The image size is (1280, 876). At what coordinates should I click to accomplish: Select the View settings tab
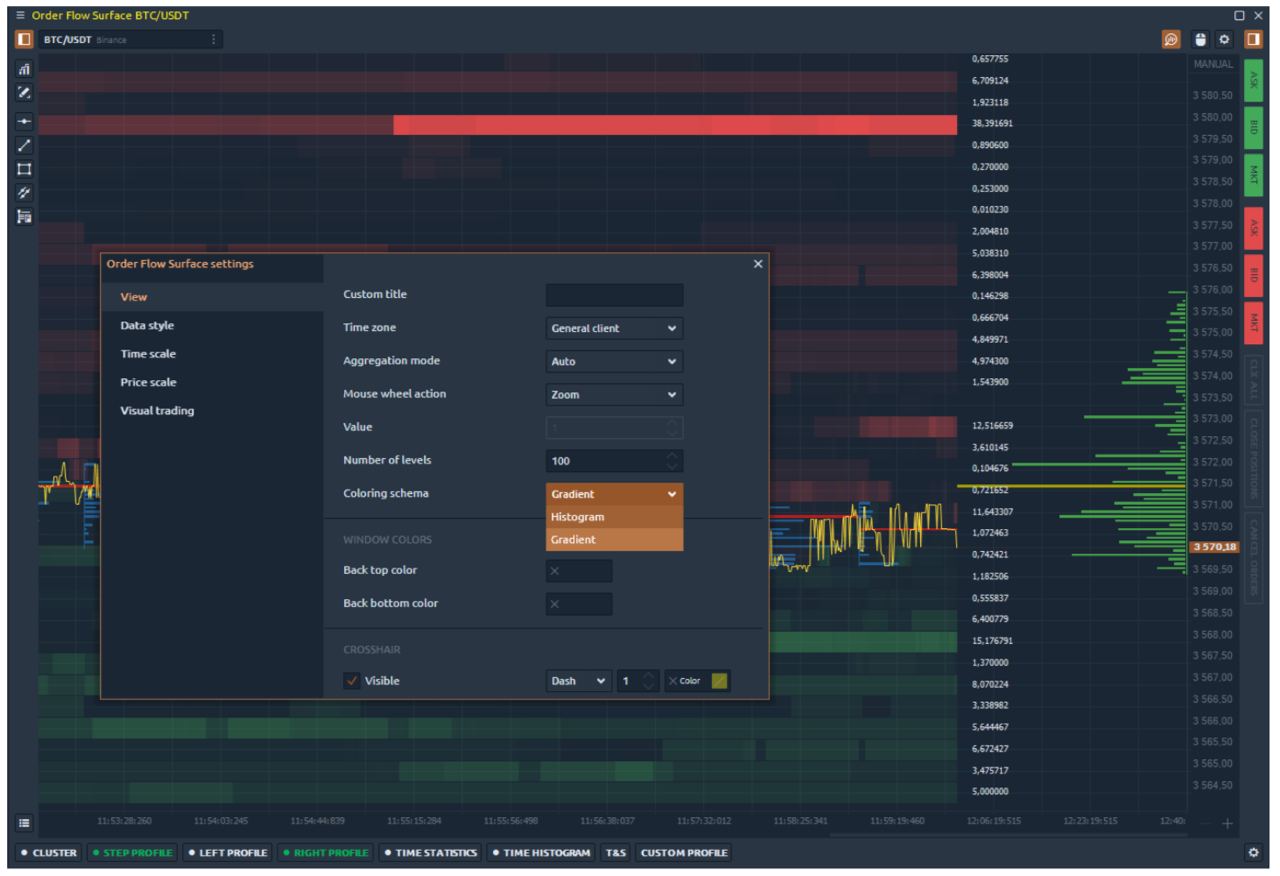[211, 297]
